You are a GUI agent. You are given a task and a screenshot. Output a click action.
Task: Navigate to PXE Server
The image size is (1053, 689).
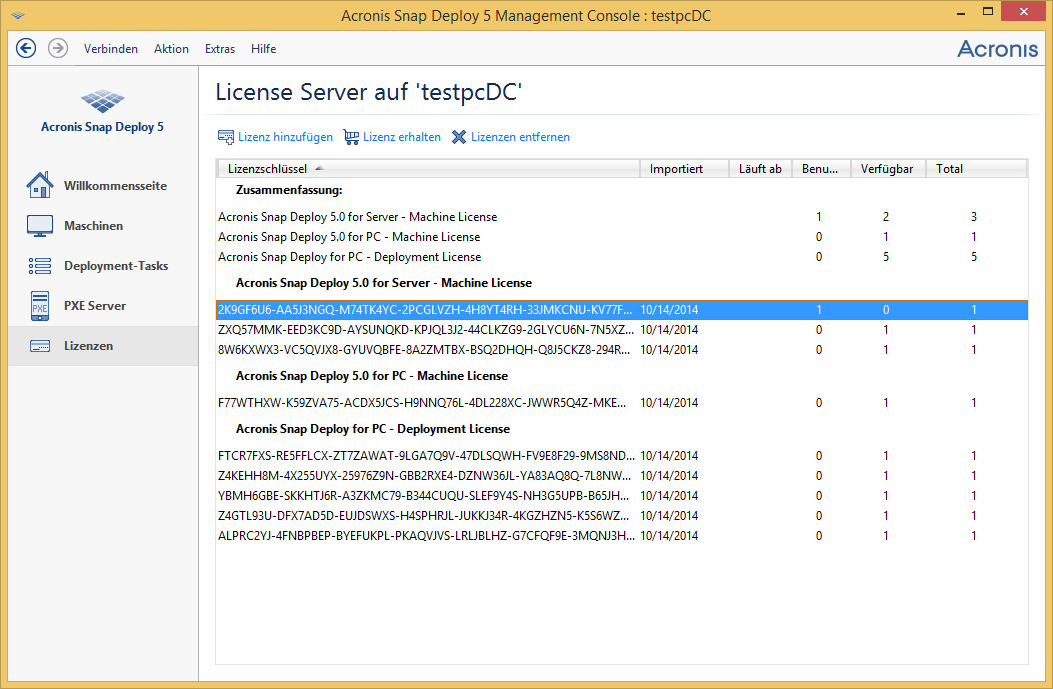coord(103,306)
